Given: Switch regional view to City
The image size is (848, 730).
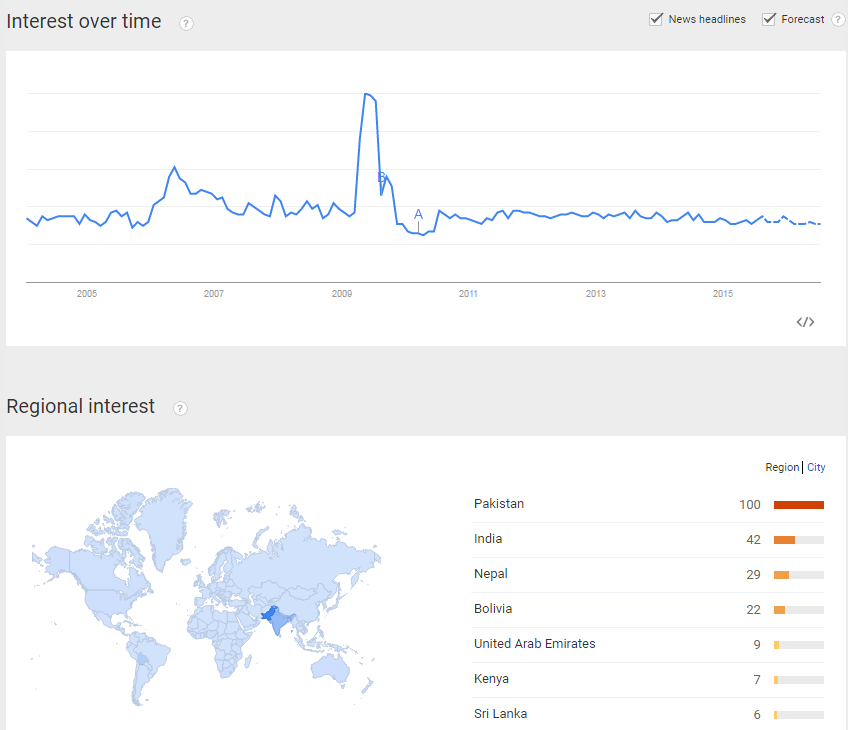Looking at the screenshot, I should (816, 467).
